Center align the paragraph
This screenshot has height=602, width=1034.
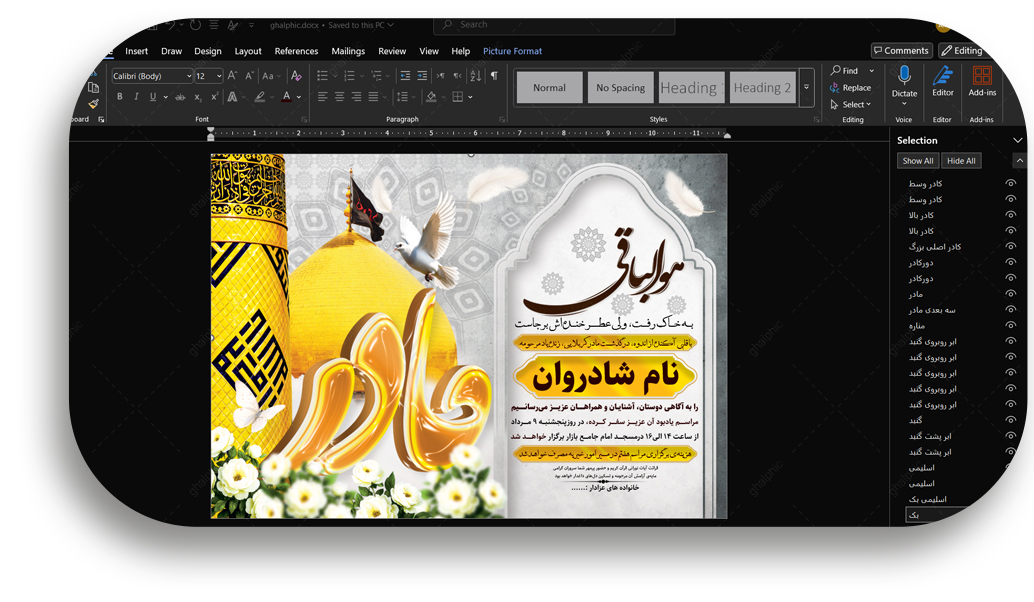339,97
